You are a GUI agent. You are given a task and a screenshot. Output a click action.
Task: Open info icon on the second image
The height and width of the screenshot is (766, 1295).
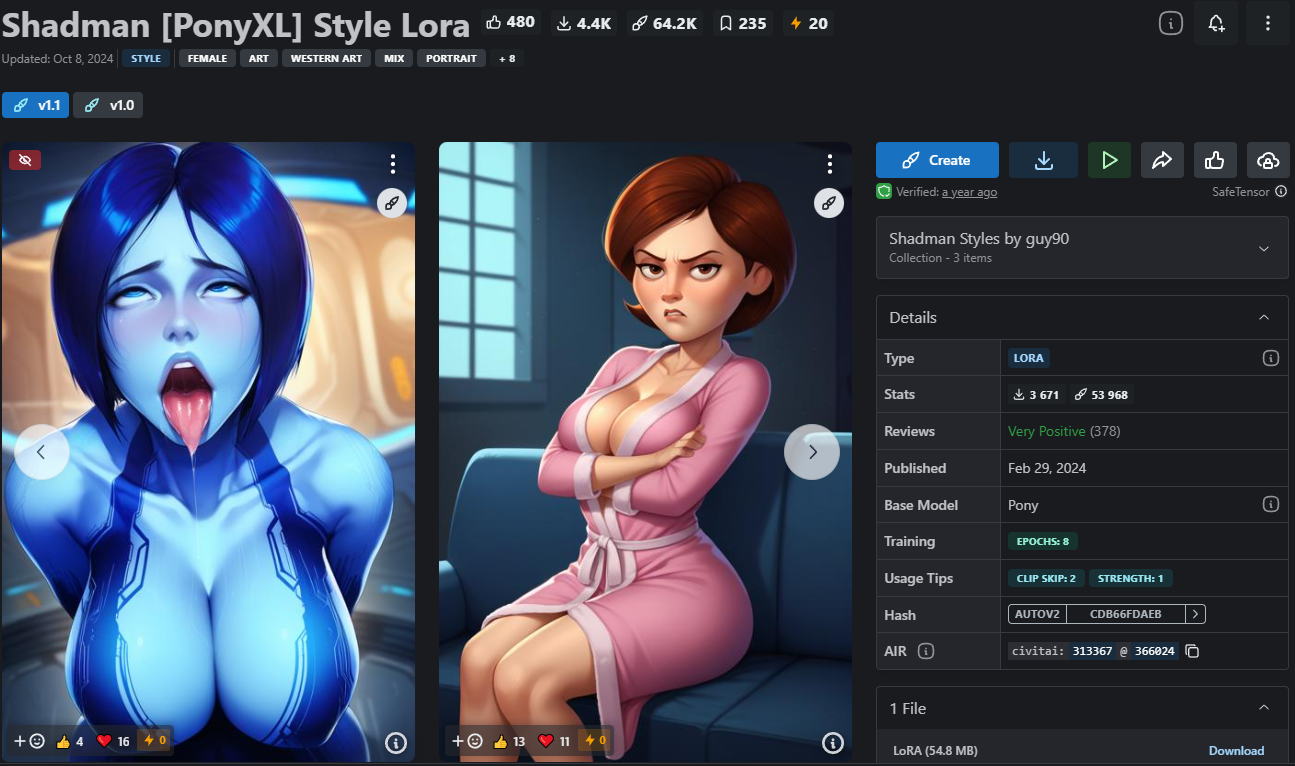click(833, 742)
